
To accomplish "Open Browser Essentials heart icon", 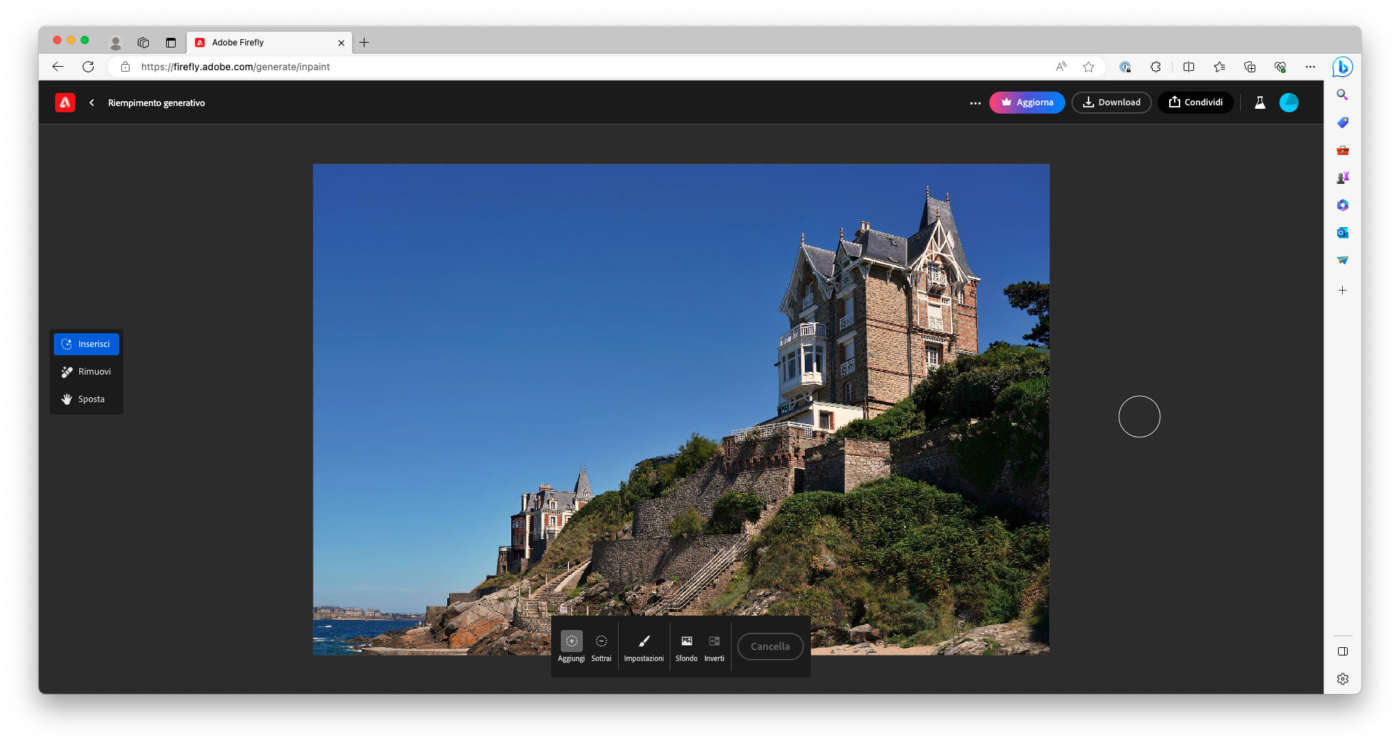I will [x=1280, y=67].
